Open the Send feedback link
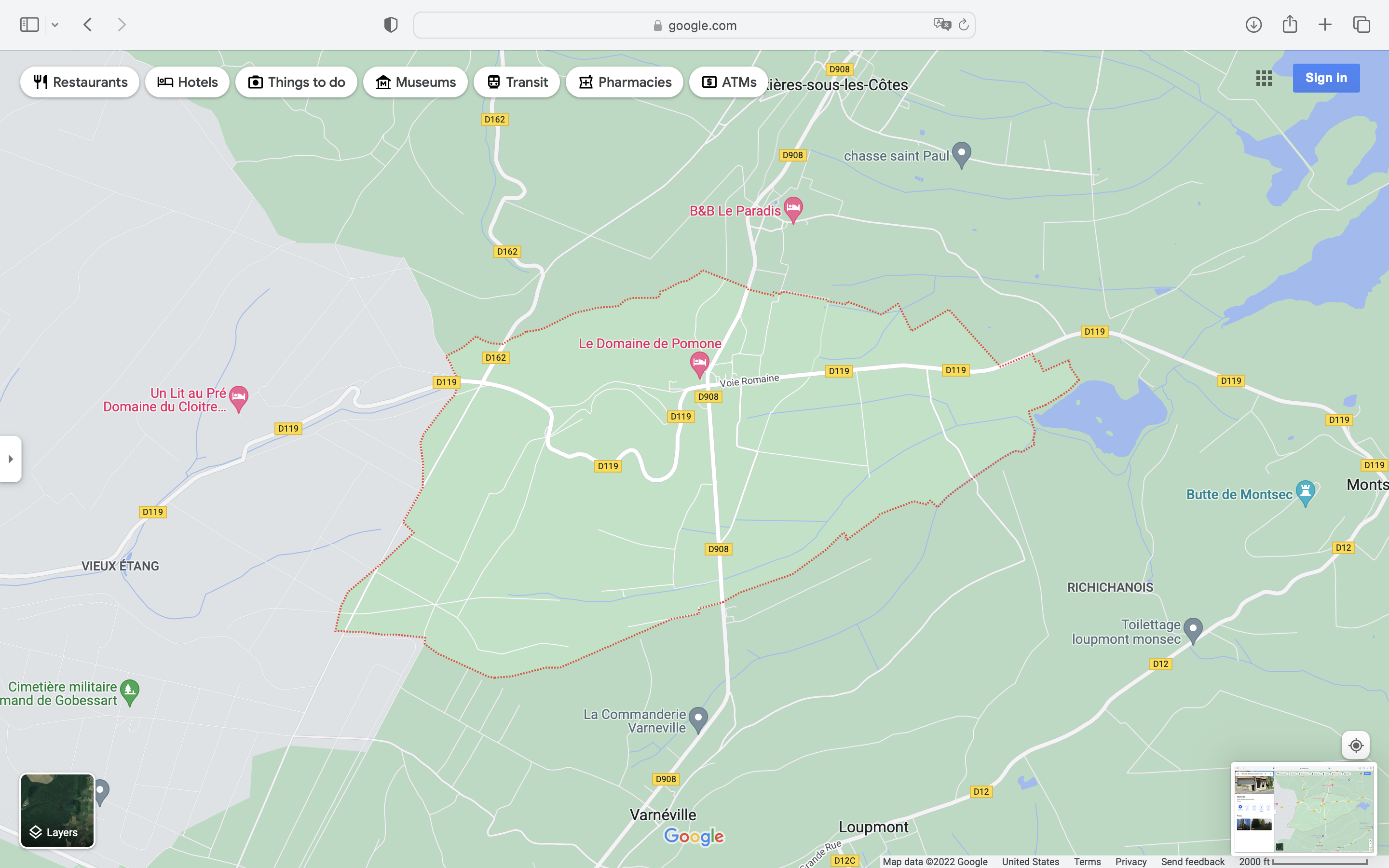 1192,862
